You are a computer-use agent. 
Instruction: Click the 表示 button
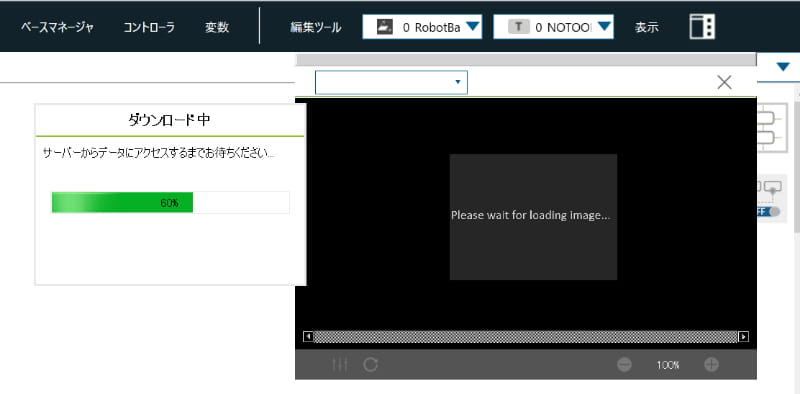tap(646, 27)
